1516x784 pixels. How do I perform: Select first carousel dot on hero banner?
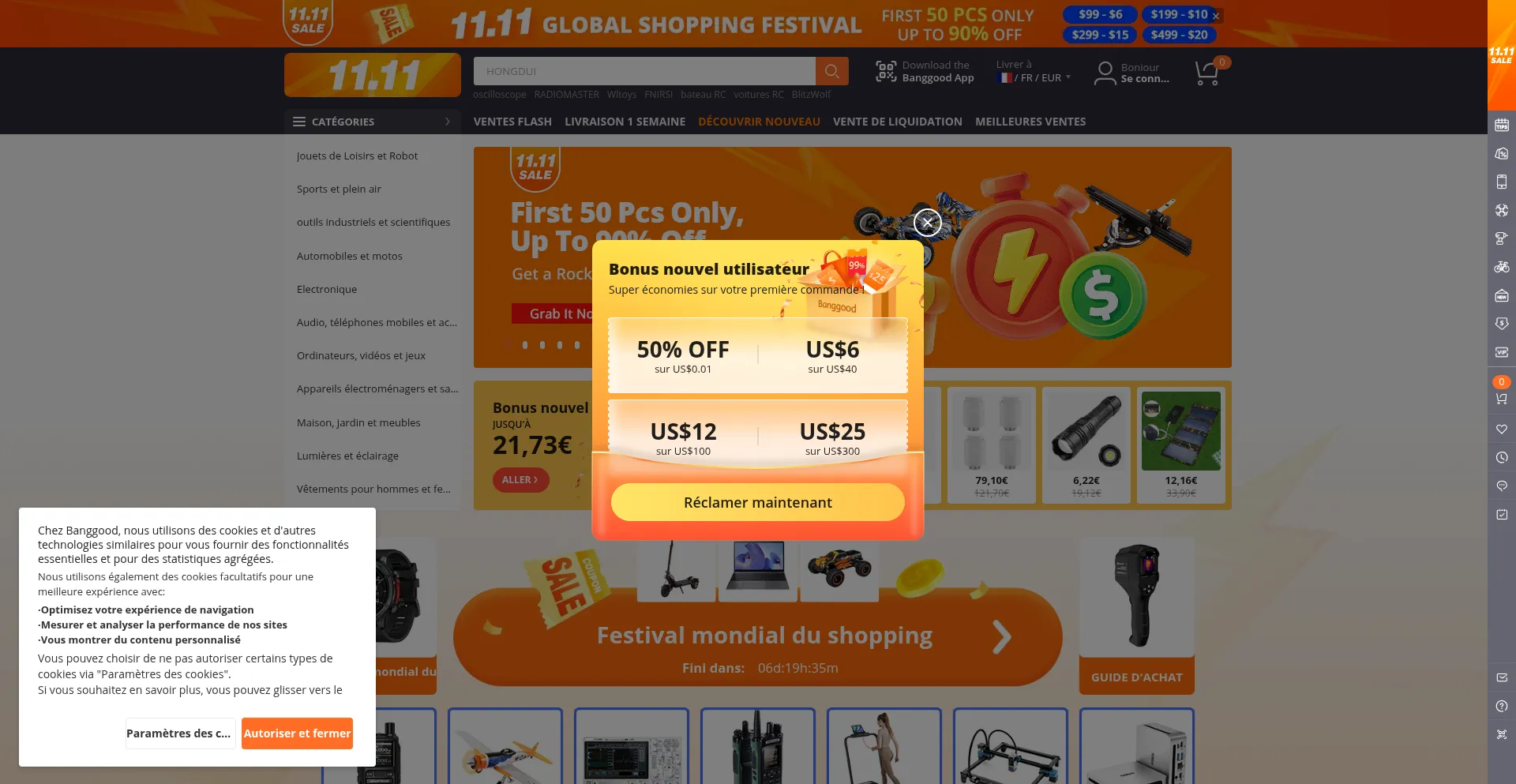(508, 345)
